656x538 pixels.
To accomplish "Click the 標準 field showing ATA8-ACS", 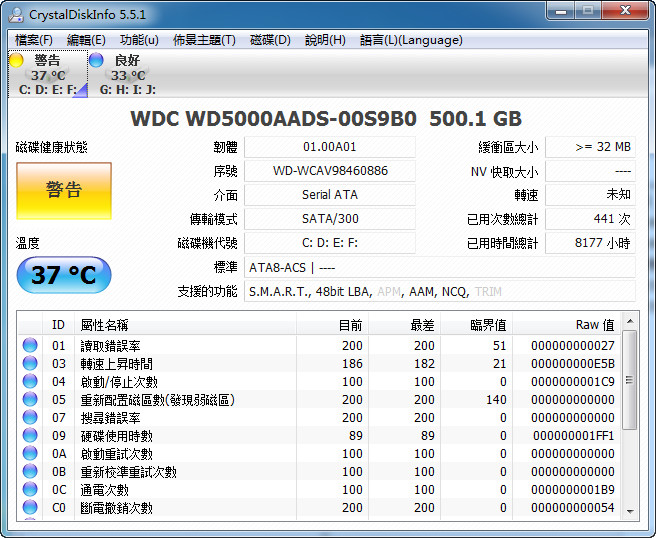I will click(x=440, y=267).
